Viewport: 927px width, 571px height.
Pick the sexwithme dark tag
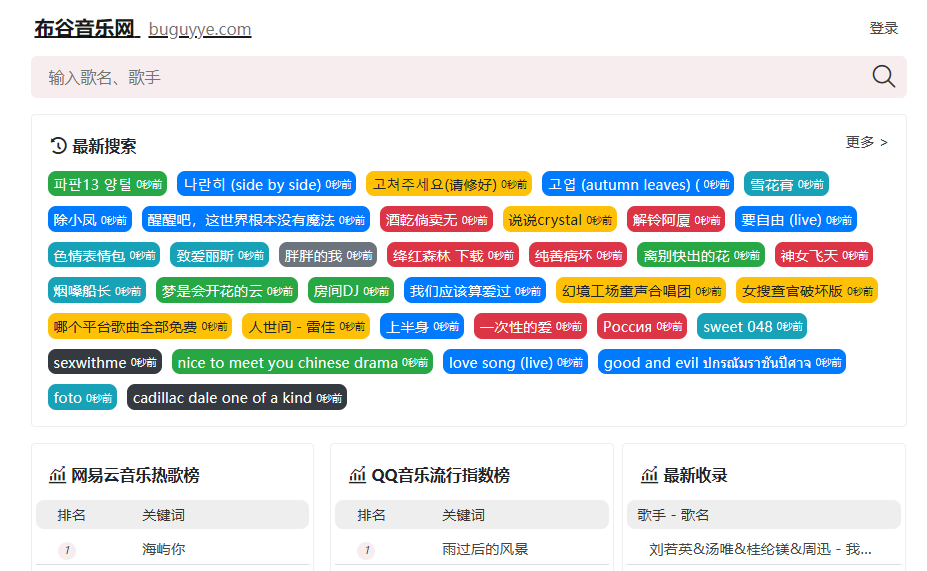click(105, 362)
